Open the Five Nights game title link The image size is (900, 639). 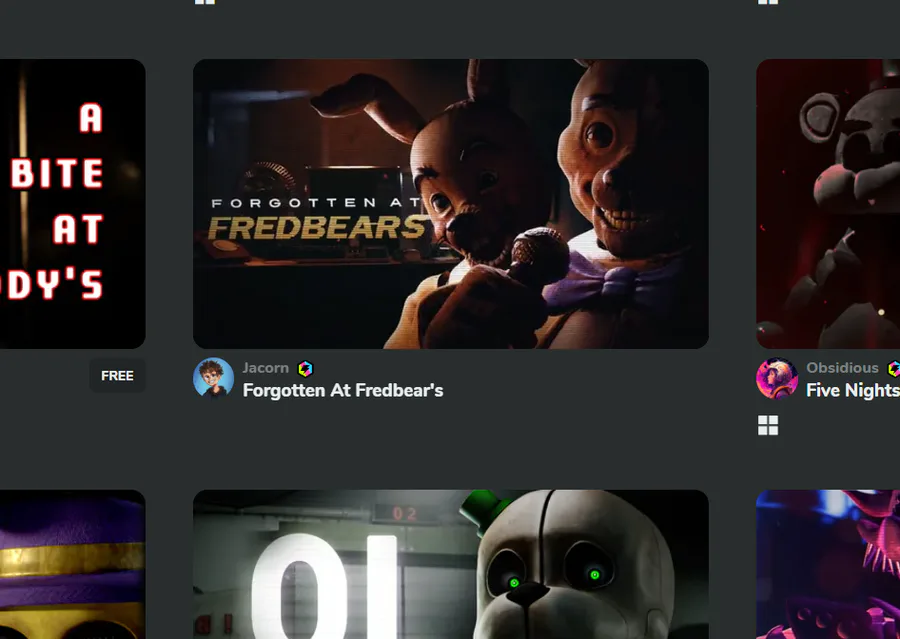[853, 390]
